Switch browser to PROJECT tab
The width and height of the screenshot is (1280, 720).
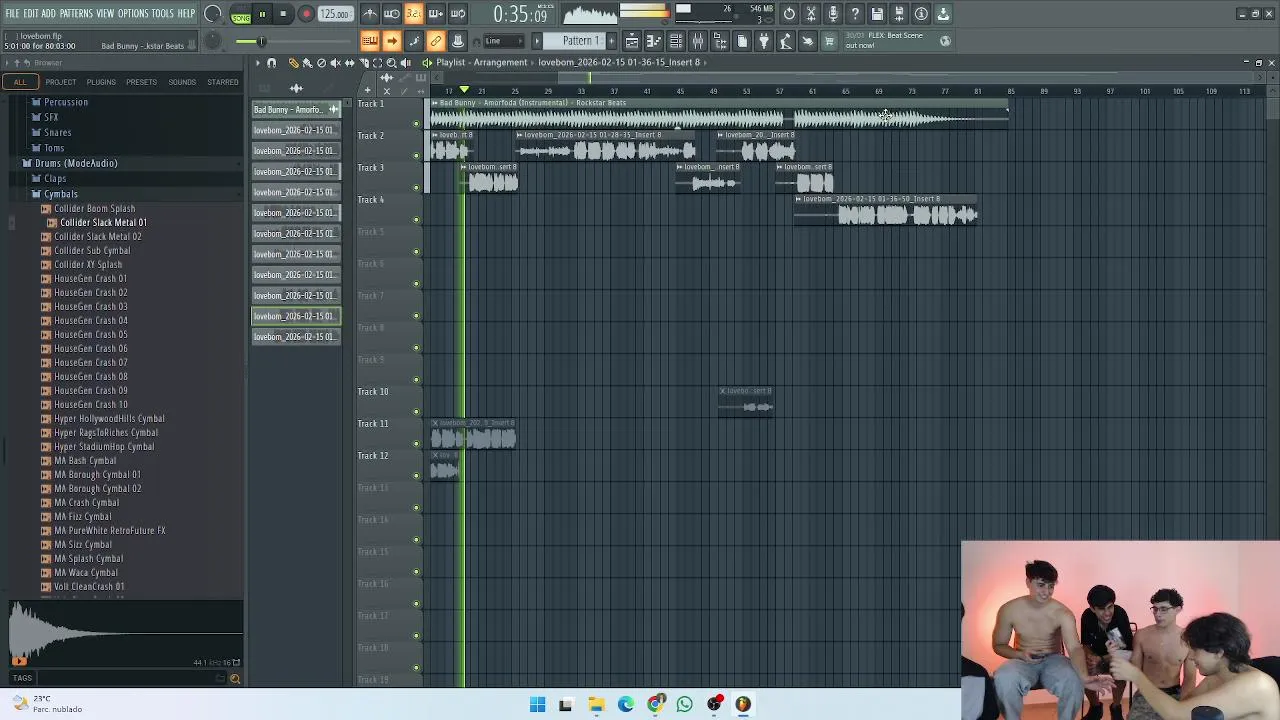click(60, 82)
